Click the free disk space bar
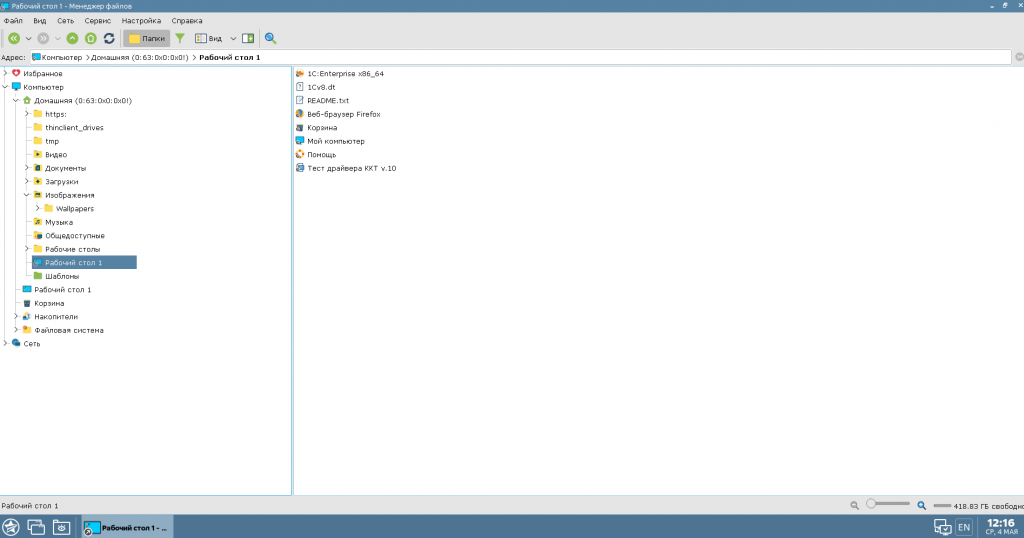The image size is (1024, 538). point(942,505)
